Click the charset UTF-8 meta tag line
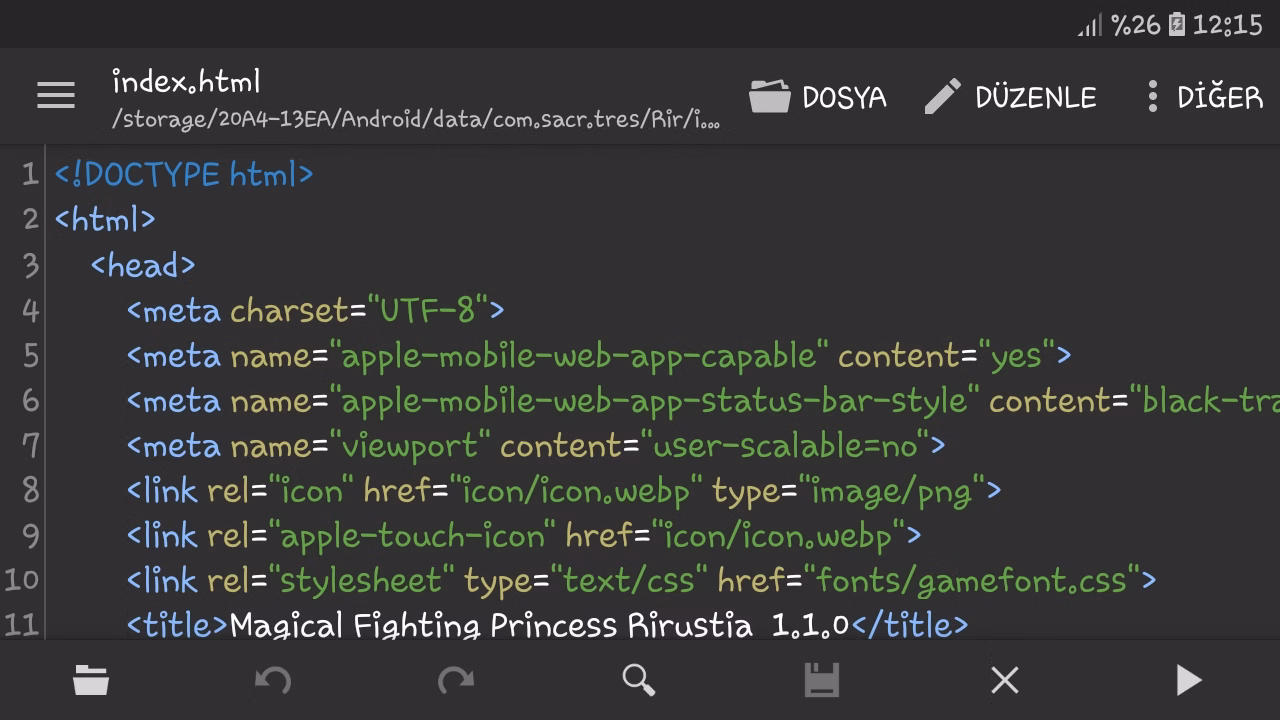This screenshot has height=720, width=1280. pyautogui.click(x=315, y=310)
